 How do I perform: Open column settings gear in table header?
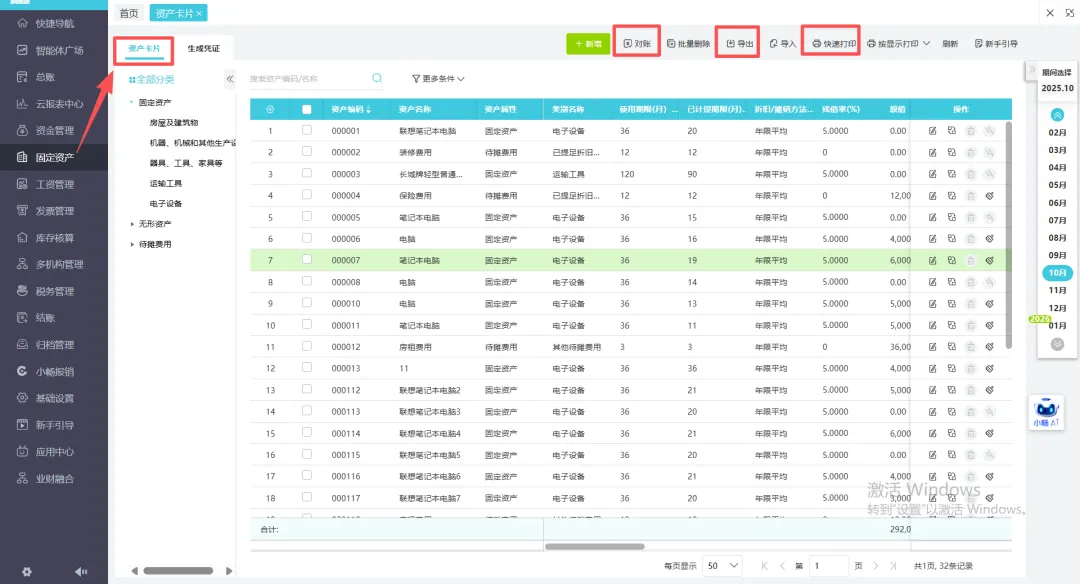[x=270, y=110]
